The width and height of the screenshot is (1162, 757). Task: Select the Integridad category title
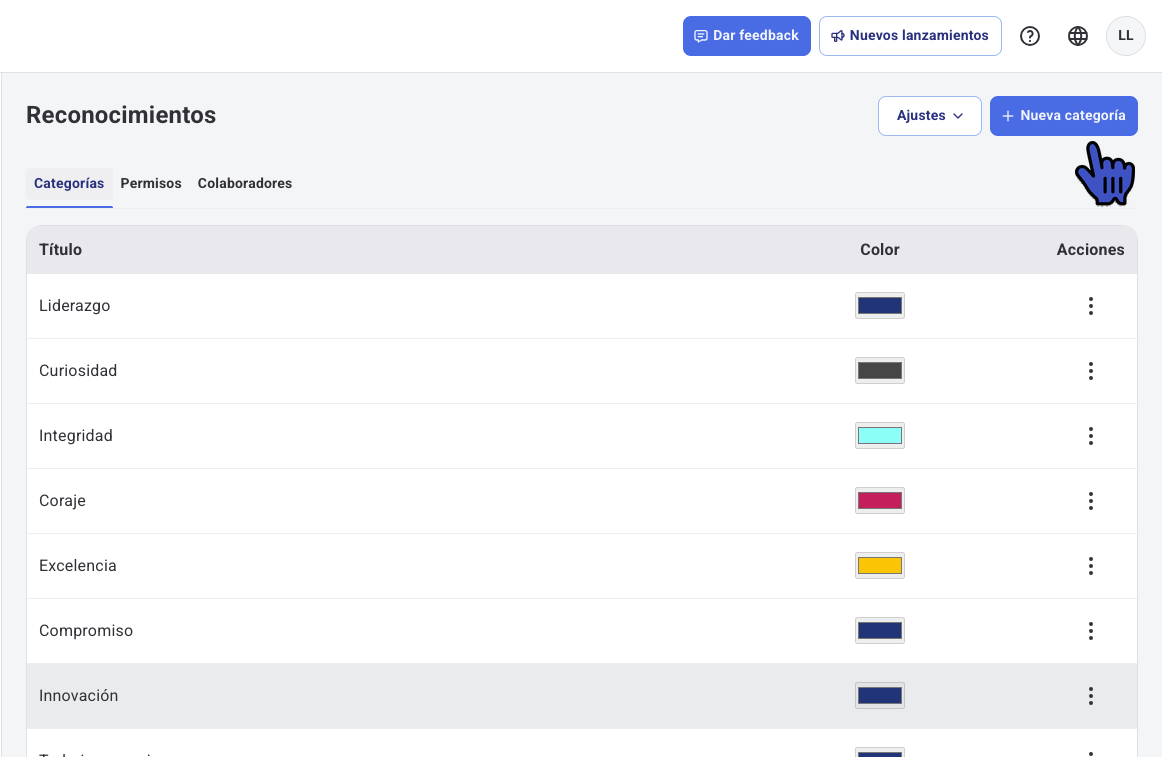[76, 436]
